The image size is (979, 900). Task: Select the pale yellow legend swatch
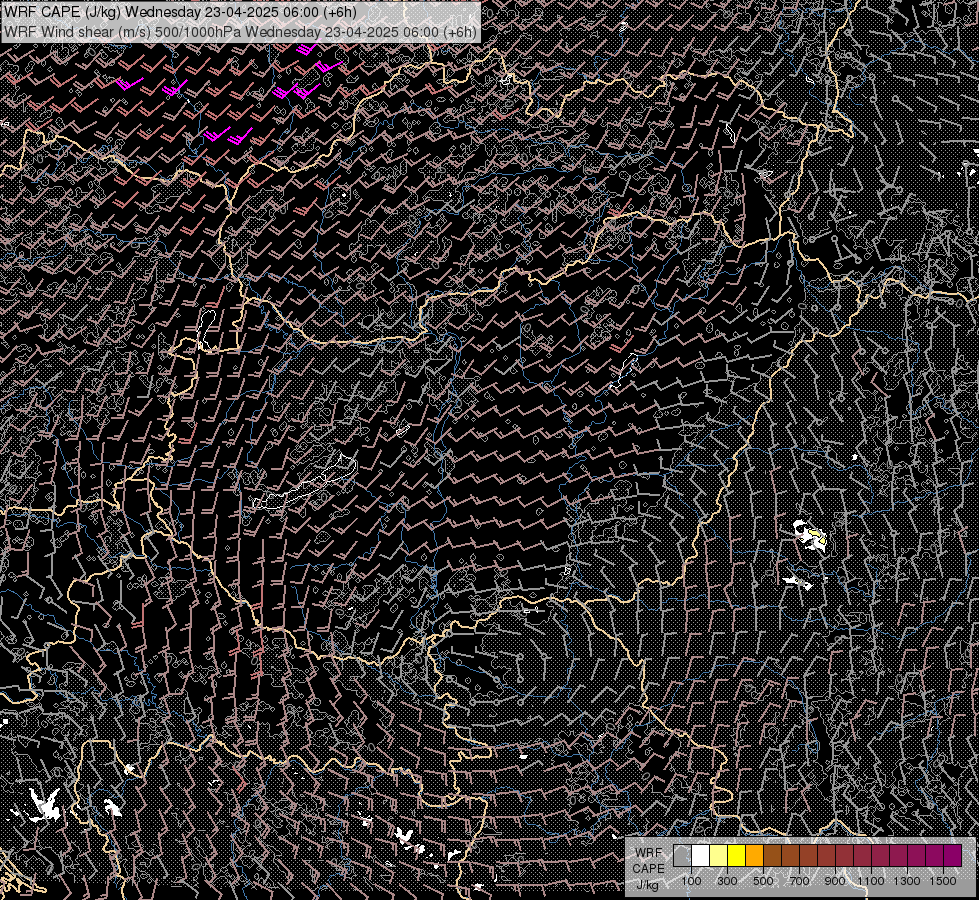tap(719, 855)
